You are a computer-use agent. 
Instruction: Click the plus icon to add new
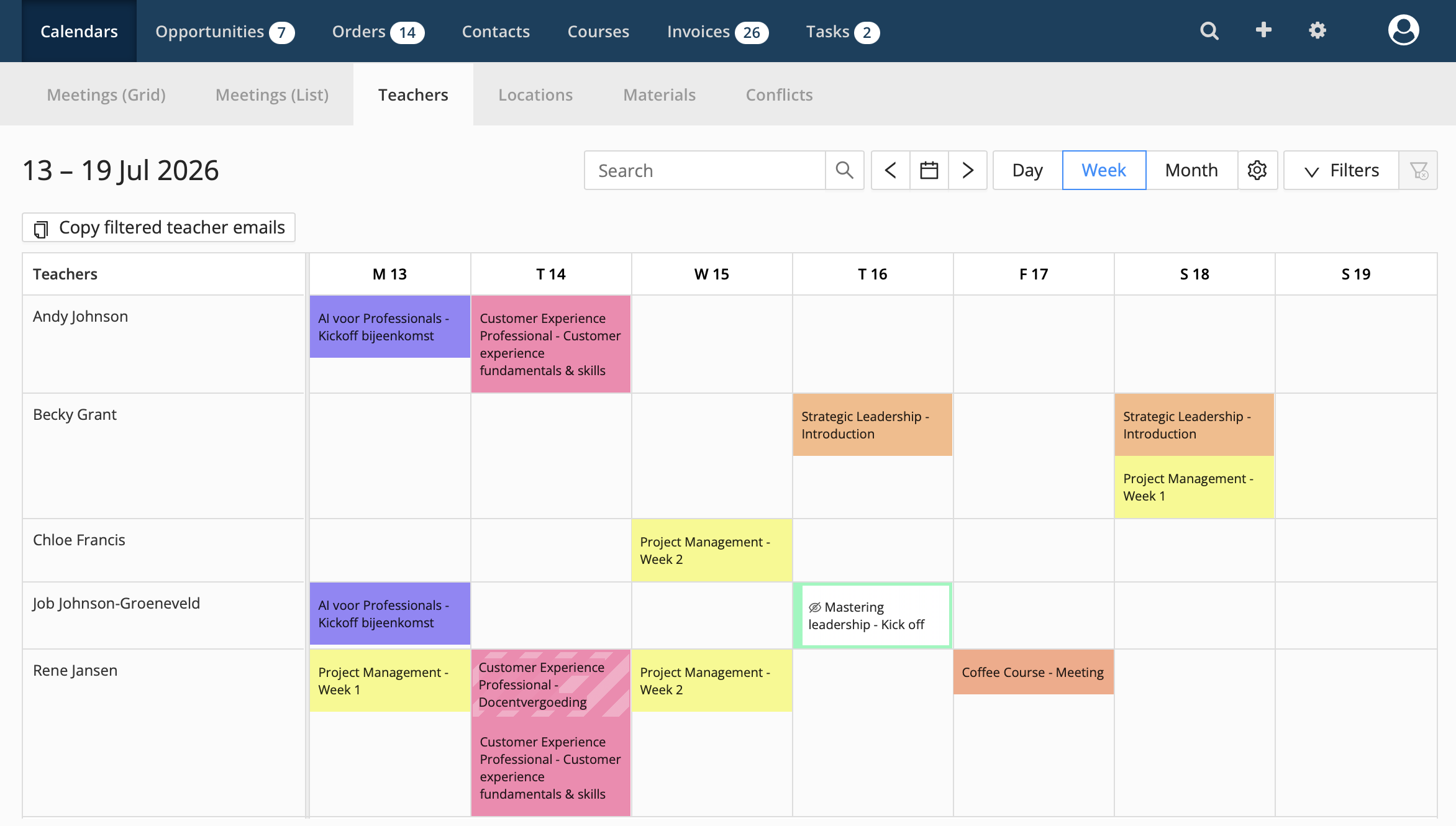[1263, 30]
